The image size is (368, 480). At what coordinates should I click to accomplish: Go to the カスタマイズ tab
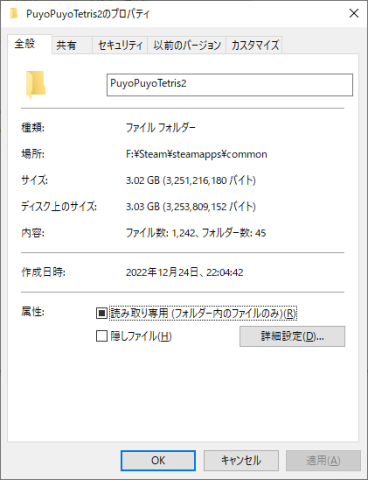pos(254,45)
